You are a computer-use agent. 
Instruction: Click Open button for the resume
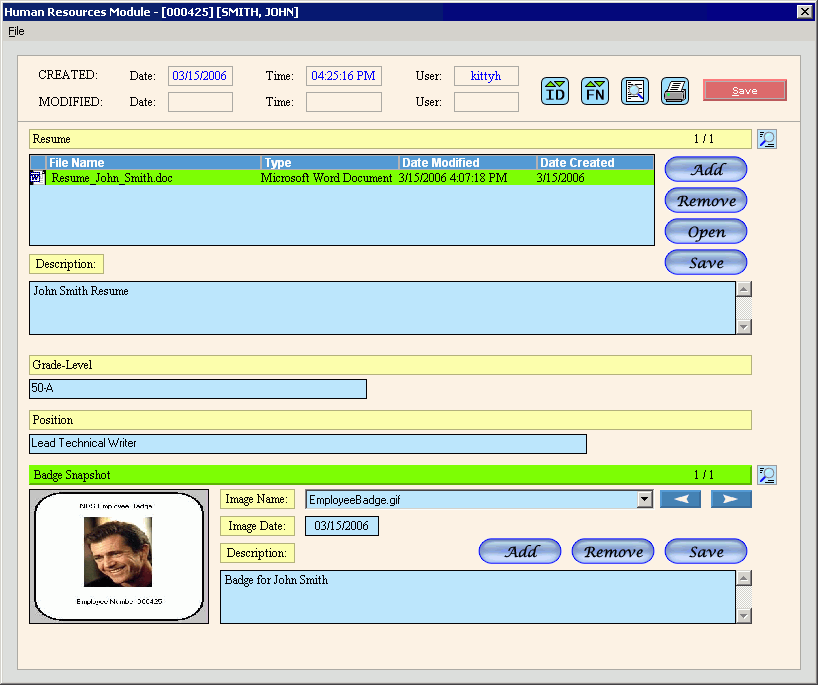pos(706,231)
